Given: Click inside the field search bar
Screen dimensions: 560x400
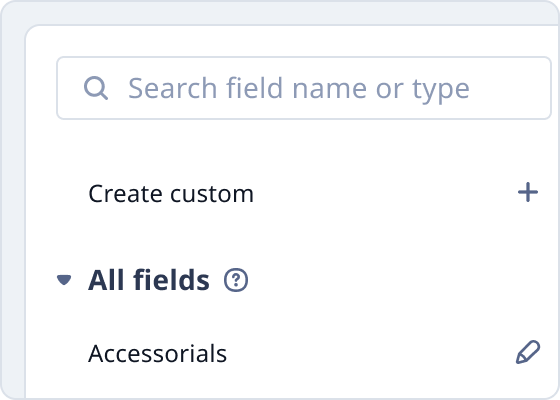Looking at the screenshot, I should (304, 88).
